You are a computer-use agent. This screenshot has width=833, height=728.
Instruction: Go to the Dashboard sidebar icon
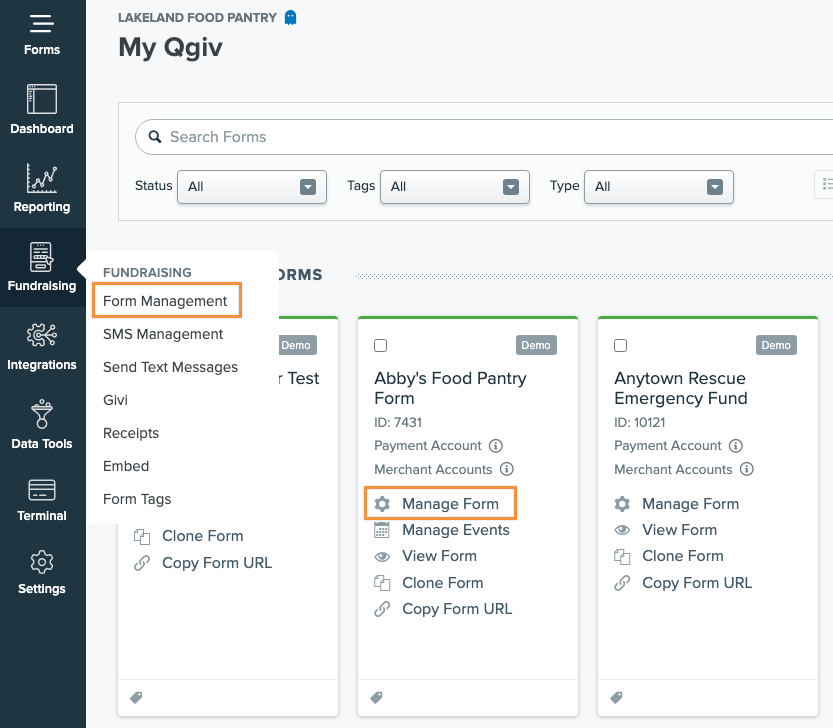coord(41,99)
